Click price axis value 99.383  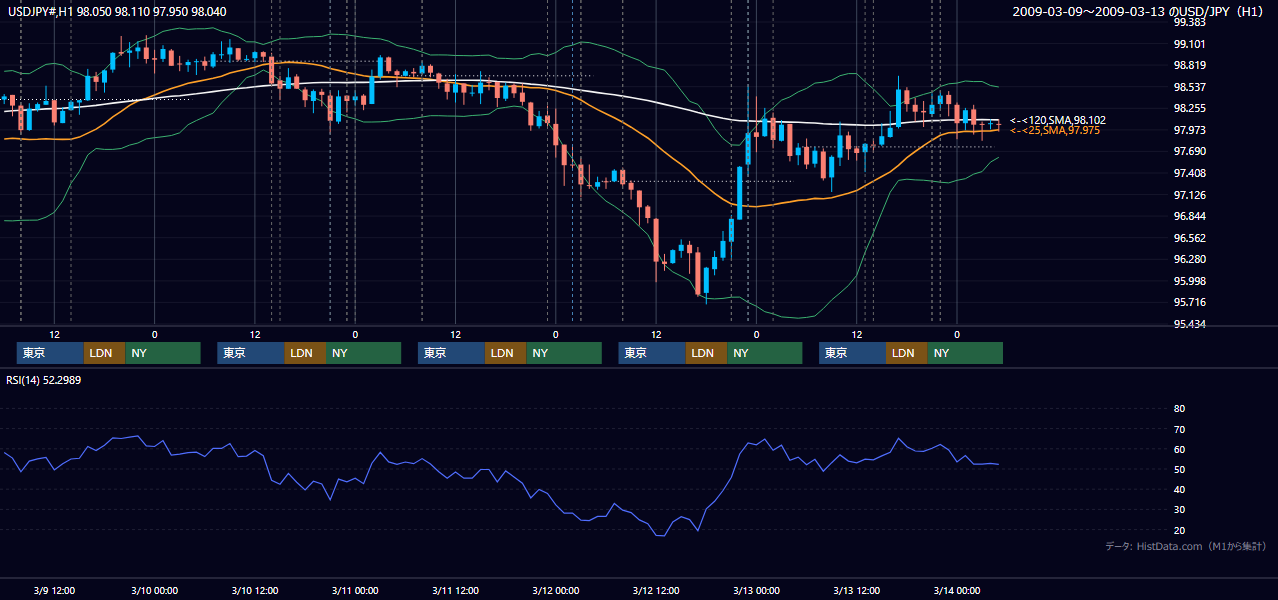pyautogui.click(x=1189, y=22)
